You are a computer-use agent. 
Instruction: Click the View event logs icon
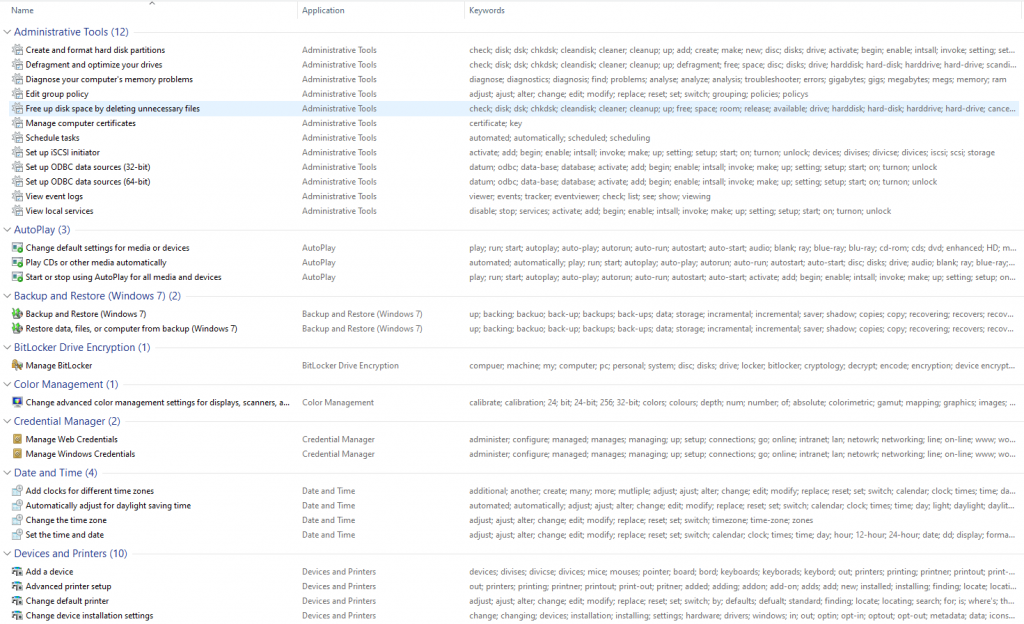[18, 196]
